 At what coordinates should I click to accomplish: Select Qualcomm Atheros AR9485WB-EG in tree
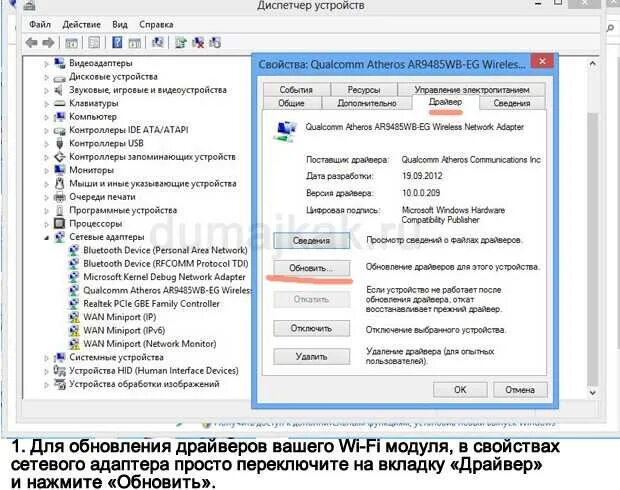click(x=166, y=290)
